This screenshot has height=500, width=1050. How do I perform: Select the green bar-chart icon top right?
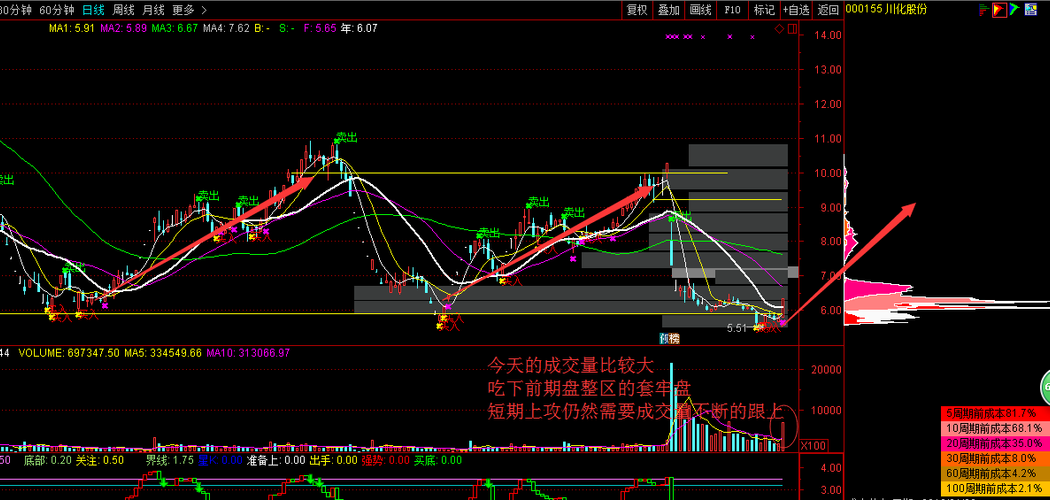tap(984, 9)
